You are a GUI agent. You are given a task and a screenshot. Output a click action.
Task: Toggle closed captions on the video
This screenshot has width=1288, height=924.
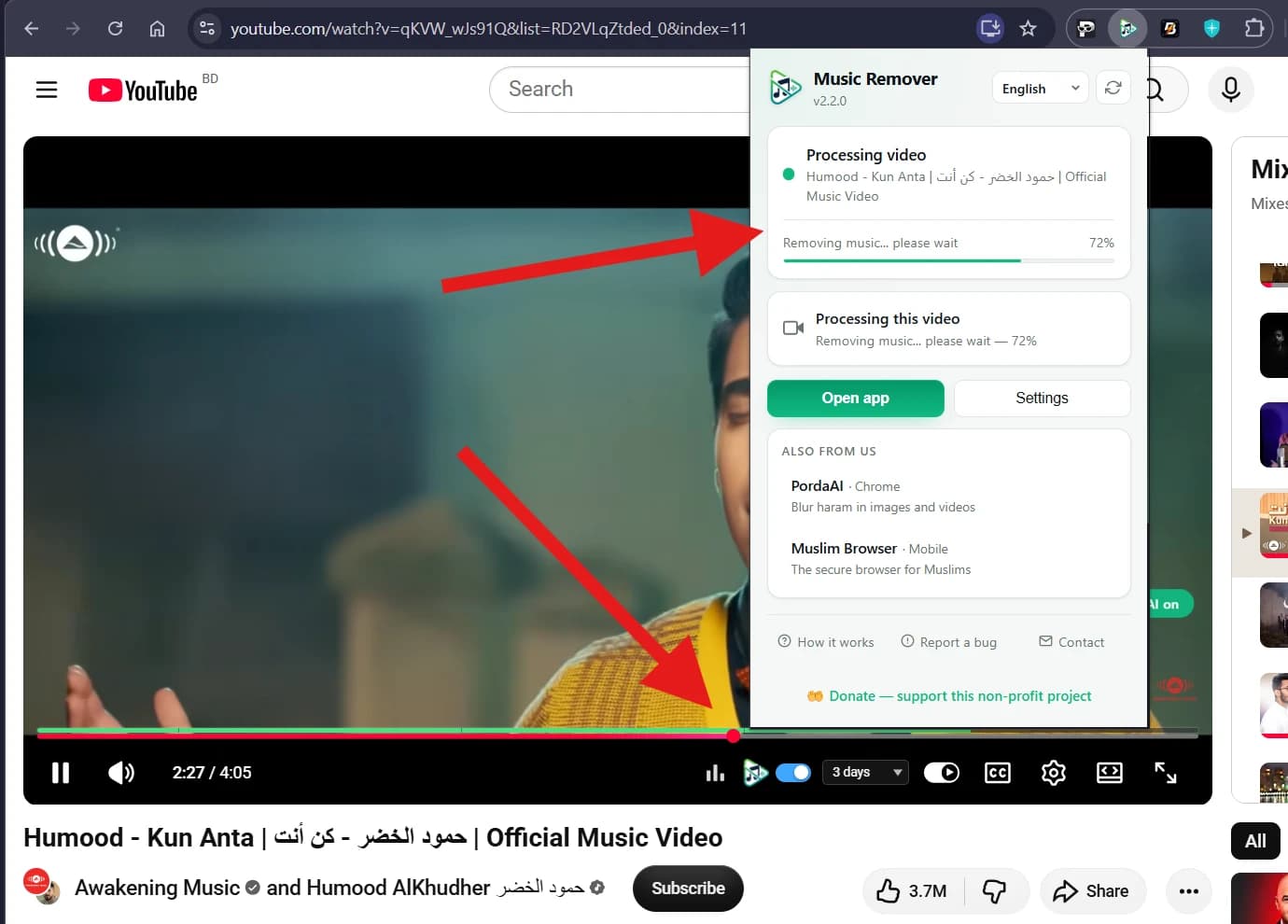pyautogui.click(x=998, y=773)
